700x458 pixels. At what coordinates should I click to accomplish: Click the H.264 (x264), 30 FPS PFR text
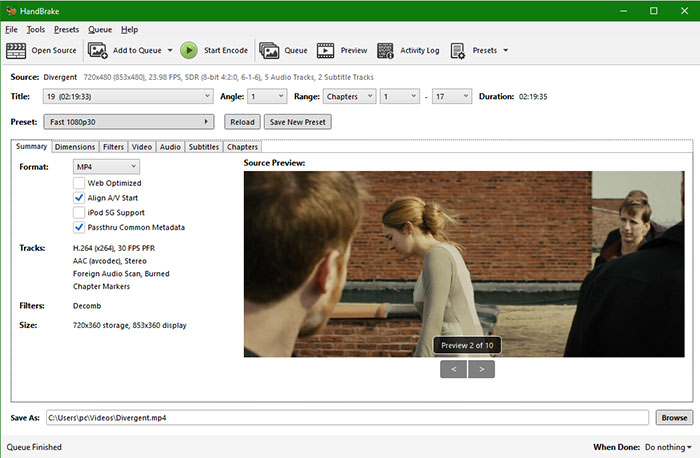[x=114, y=248]
